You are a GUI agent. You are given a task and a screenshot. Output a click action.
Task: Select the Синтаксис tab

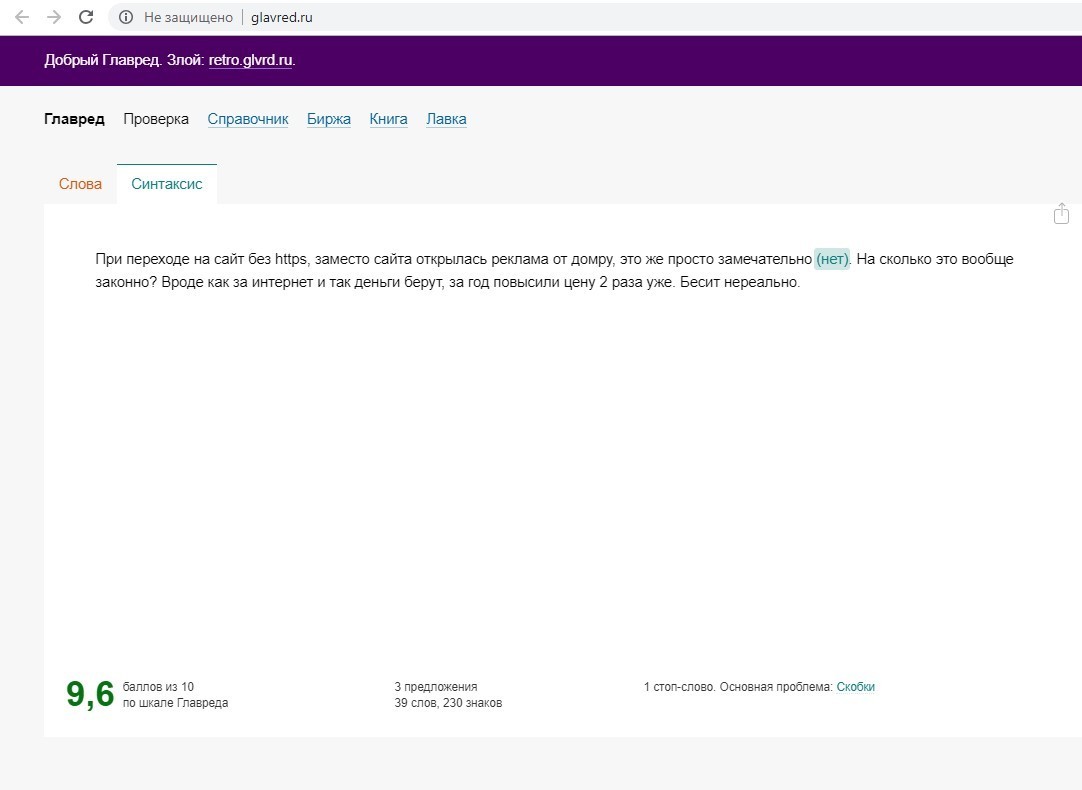[167, 184]
